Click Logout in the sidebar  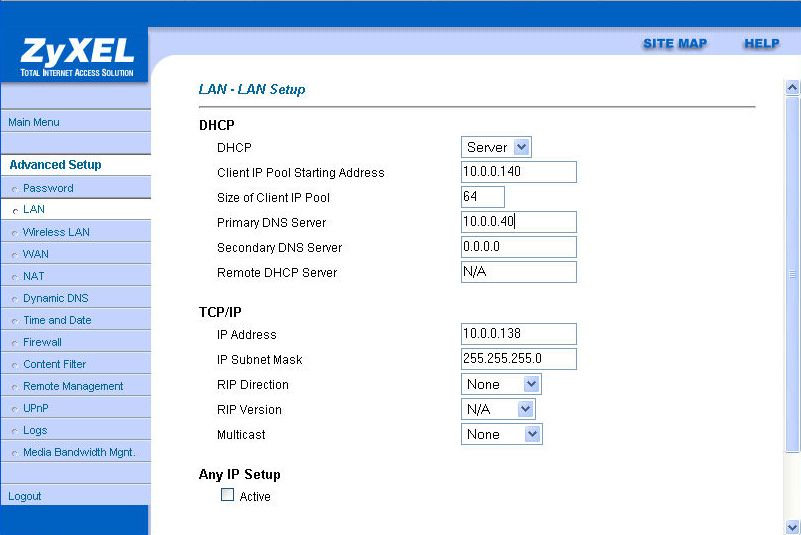pos(25,496)
